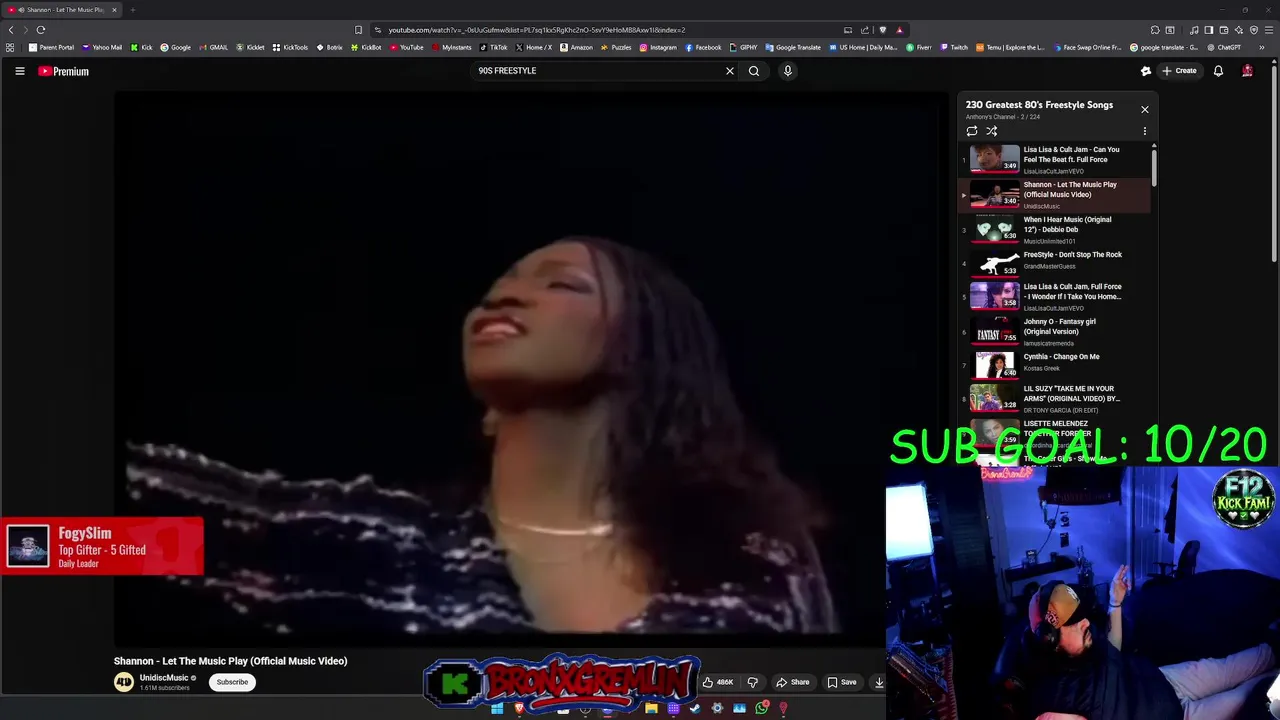Click the playlist panel scrollbar
Image resolution: width=1280 pixels, height=720 pixels.
1154,166
